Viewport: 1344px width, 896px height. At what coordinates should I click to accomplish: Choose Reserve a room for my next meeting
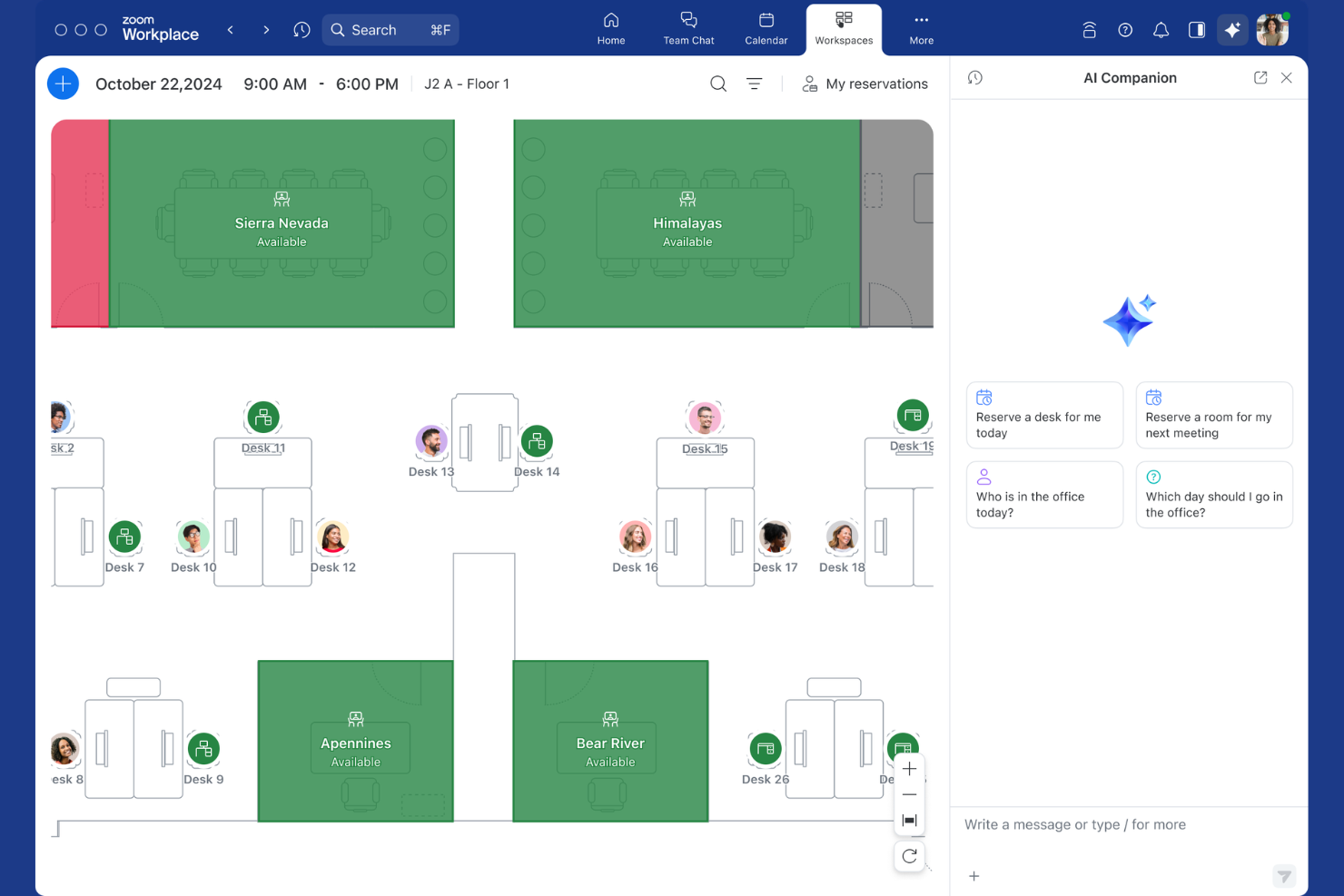tap(1214, 415)
